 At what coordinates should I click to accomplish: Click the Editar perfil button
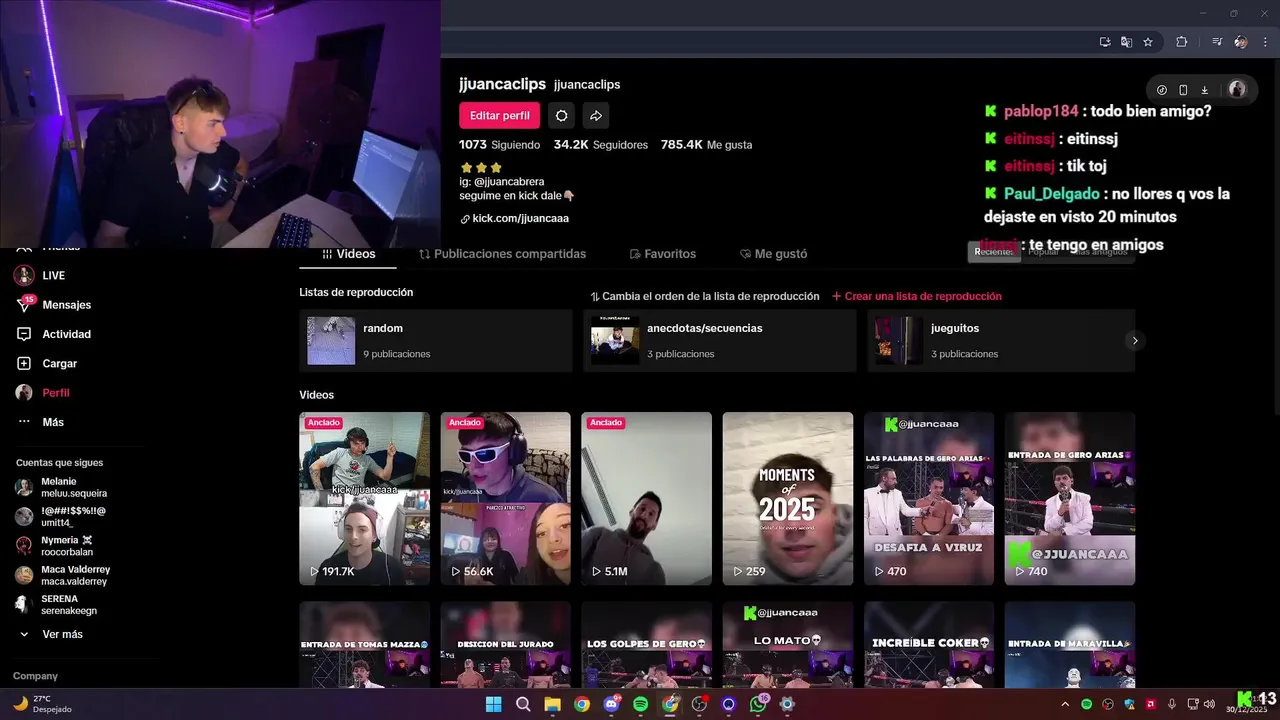500,115
